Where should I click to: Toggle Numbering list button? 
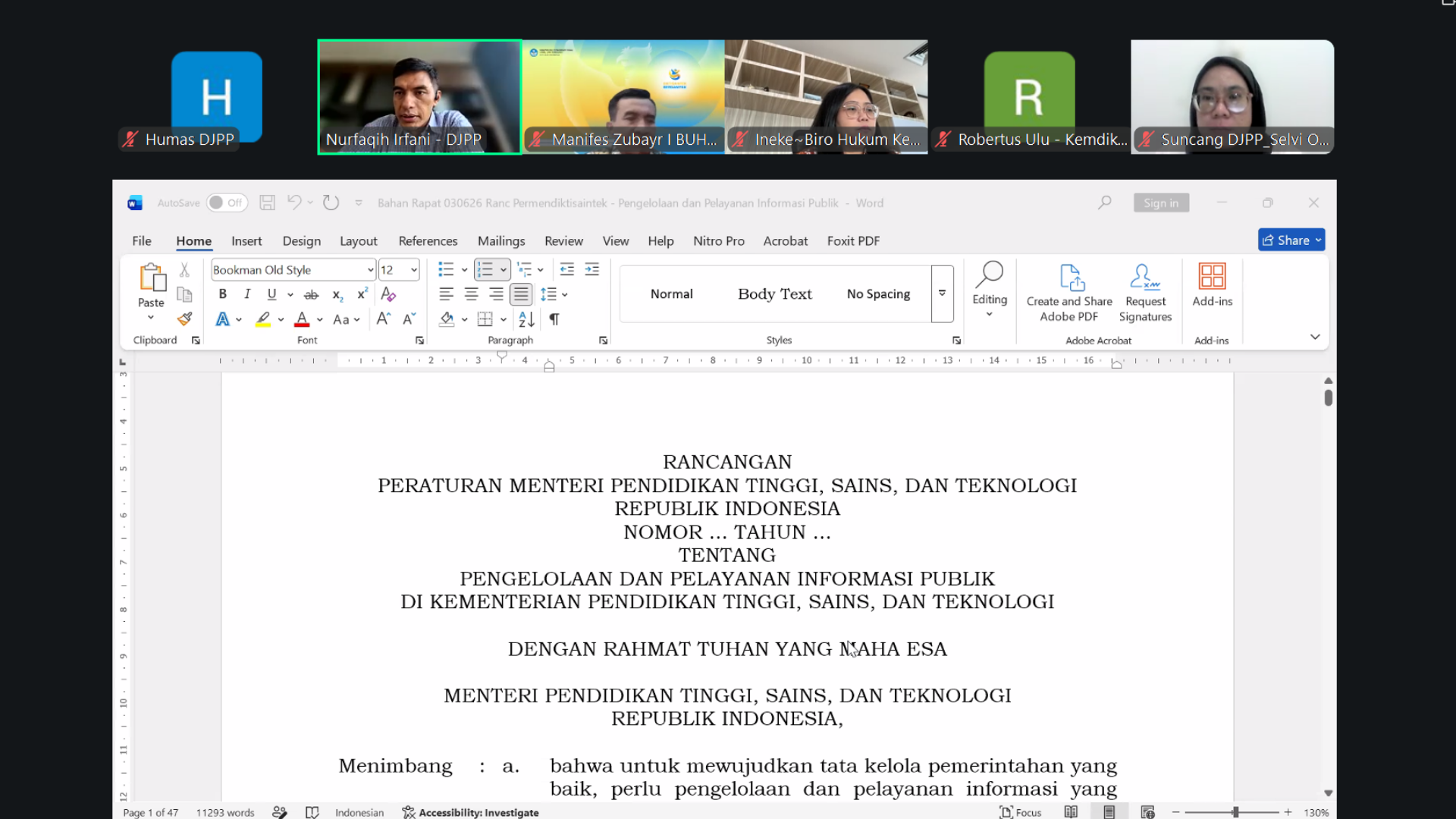point(485,269)
